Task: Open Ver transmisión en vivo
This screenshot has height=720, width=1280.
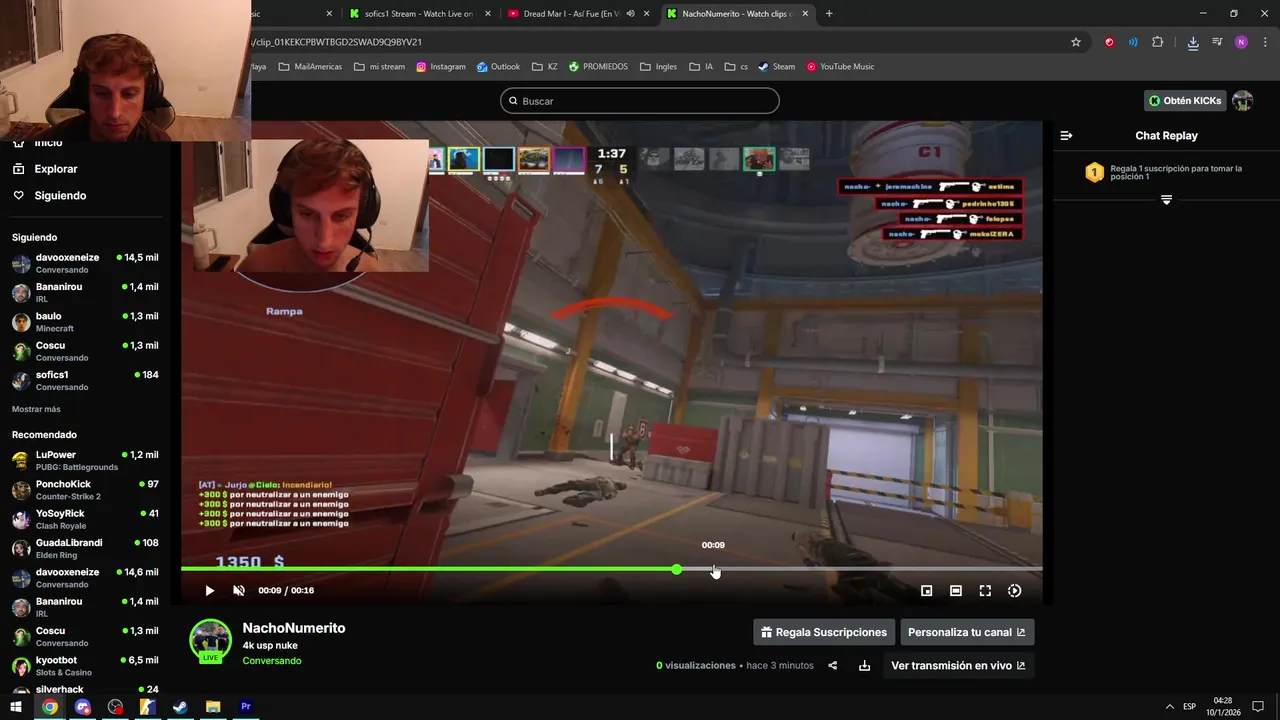Action: click(958, 665)
